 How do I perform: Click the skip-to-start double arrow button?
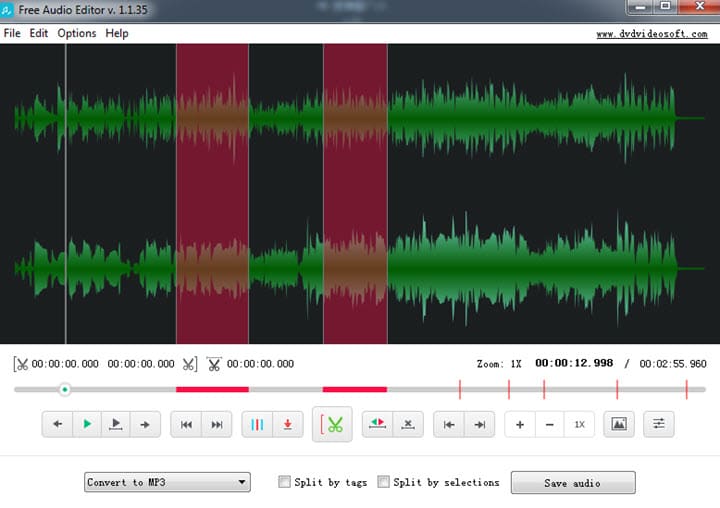(x=186, y=425)
